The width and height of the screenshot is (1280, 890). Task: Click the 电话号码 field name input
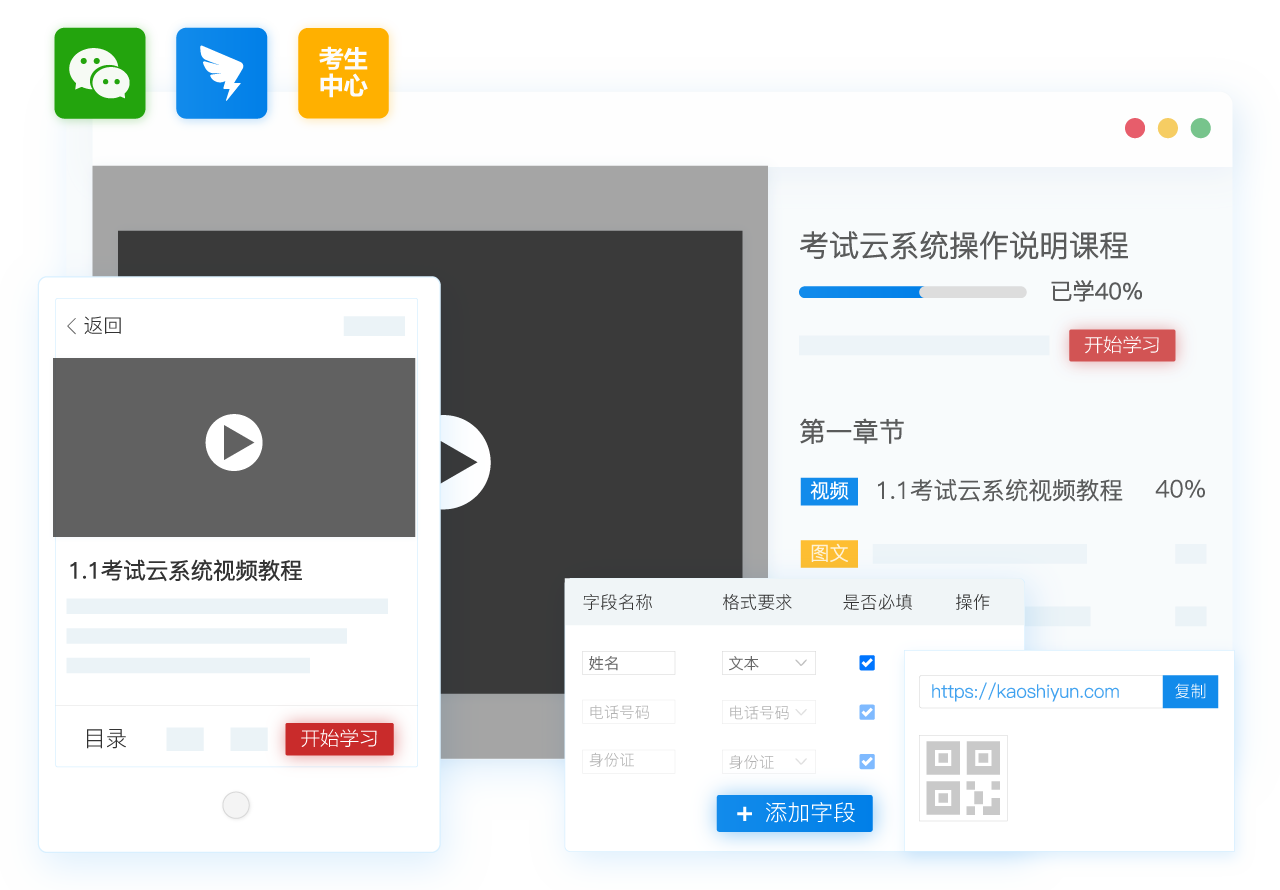629,712
